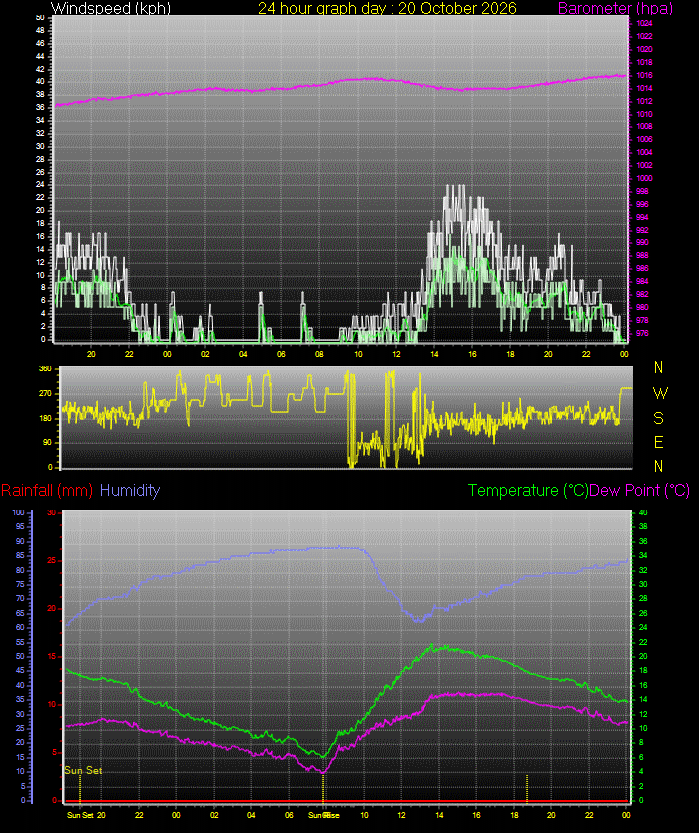
Task: Click the 24 windspeed axis value
Action: point(40,185)
